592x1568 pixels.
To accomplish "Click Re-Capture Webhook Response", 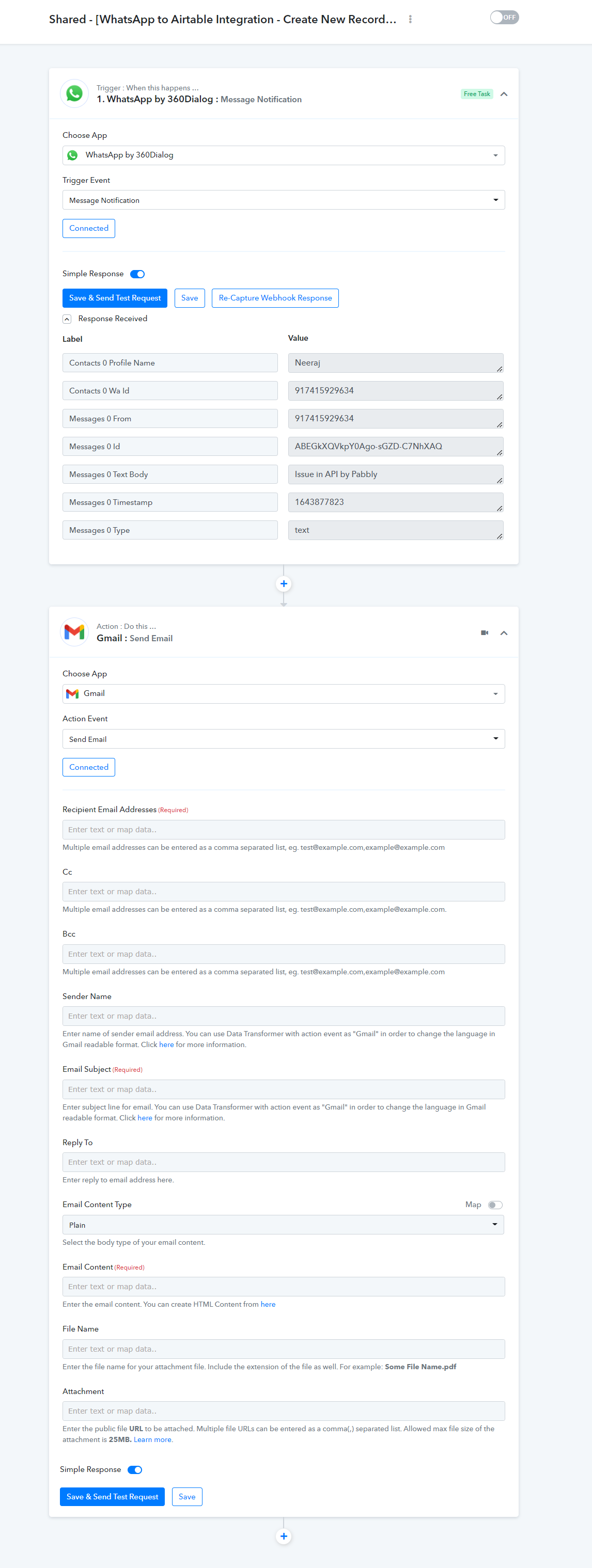I will tap(275, 298).
